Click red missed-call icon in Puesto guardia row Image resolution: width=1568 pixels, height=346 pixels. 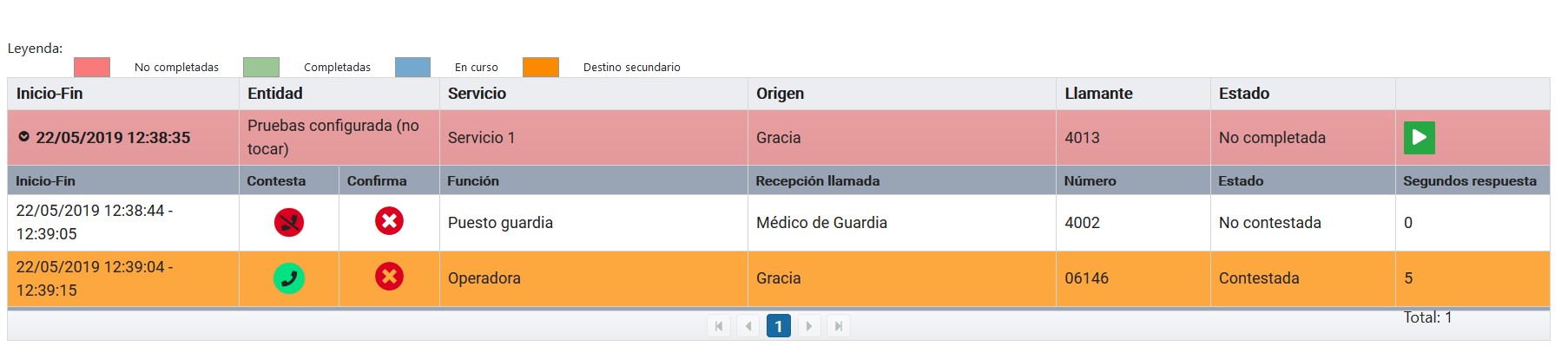(x=289, y=222)
